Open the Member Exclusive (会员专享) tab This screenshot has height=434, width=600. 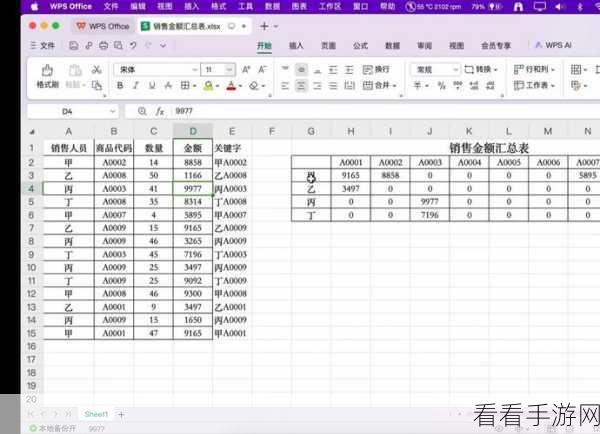(496, 46)
